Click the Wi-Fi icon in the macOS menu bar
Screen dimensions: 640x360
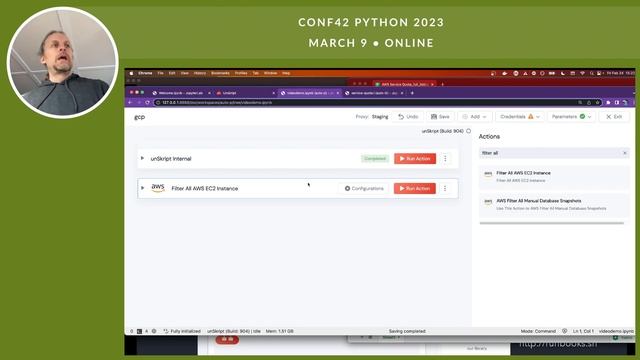tap(582, 73)
